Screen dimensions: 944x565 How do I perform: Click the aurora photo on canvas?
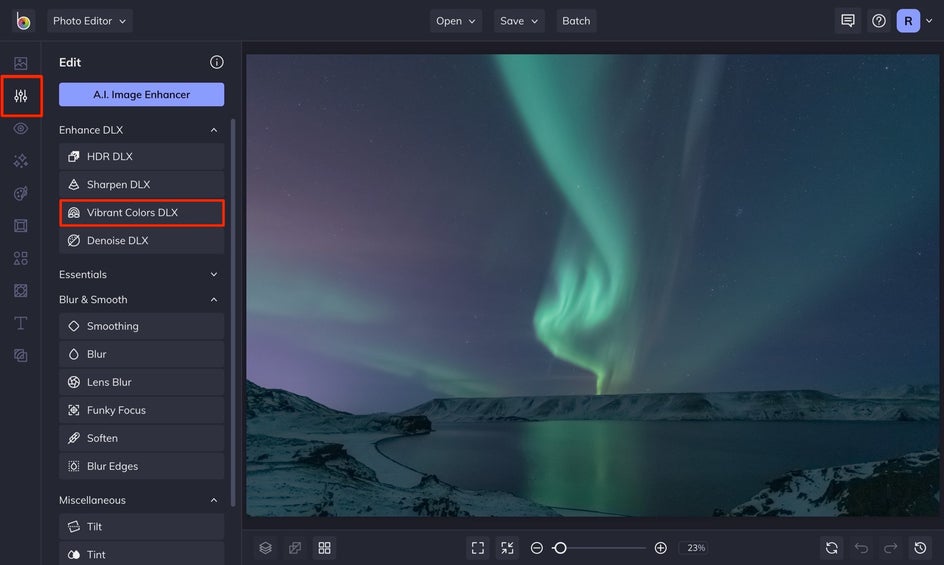(592, 286)
